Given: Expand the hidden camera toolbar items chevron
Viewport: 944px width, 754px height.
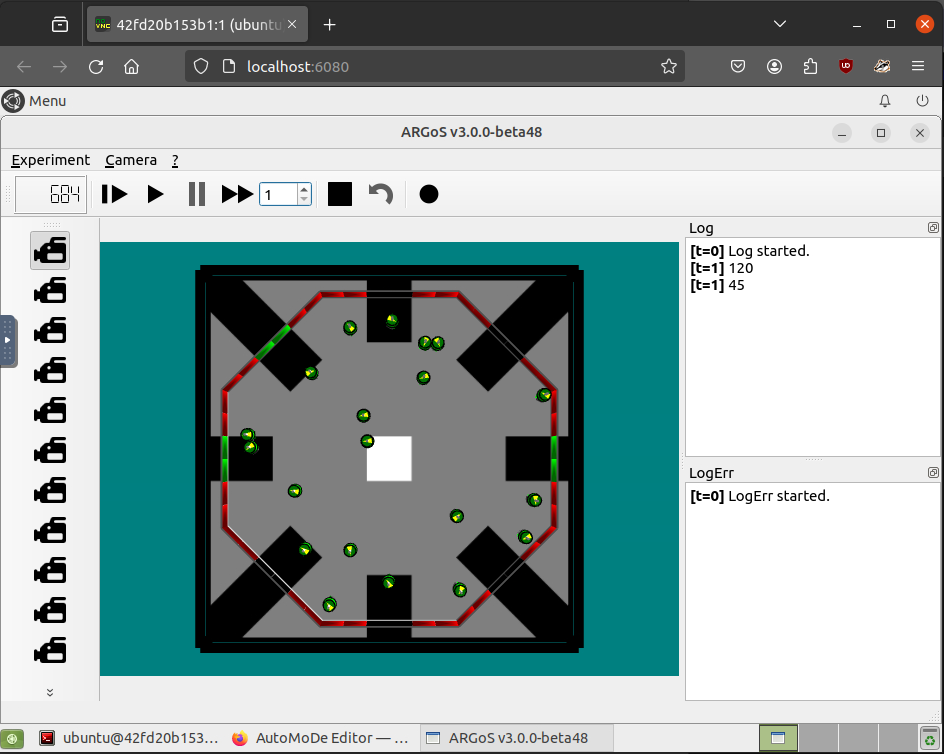Looking at the screenshot, I should pos(50,693).
